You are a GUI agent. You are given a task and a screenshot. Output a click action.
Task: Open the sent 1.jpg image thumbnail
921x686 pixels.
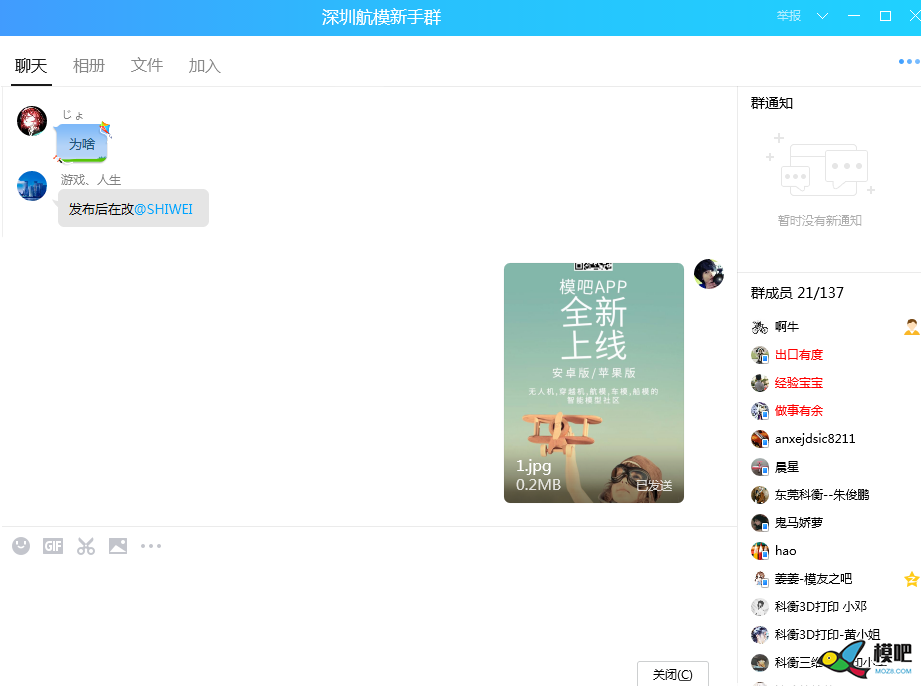coord(594,383)
